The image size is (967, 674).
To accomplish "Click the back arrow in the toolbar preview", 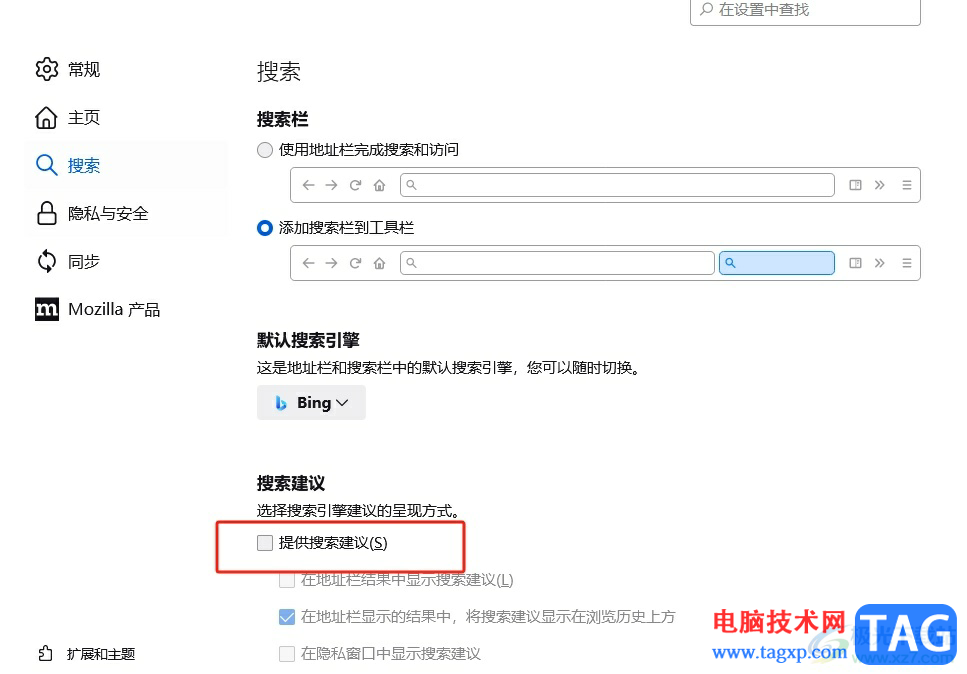I will pos(308,184).
